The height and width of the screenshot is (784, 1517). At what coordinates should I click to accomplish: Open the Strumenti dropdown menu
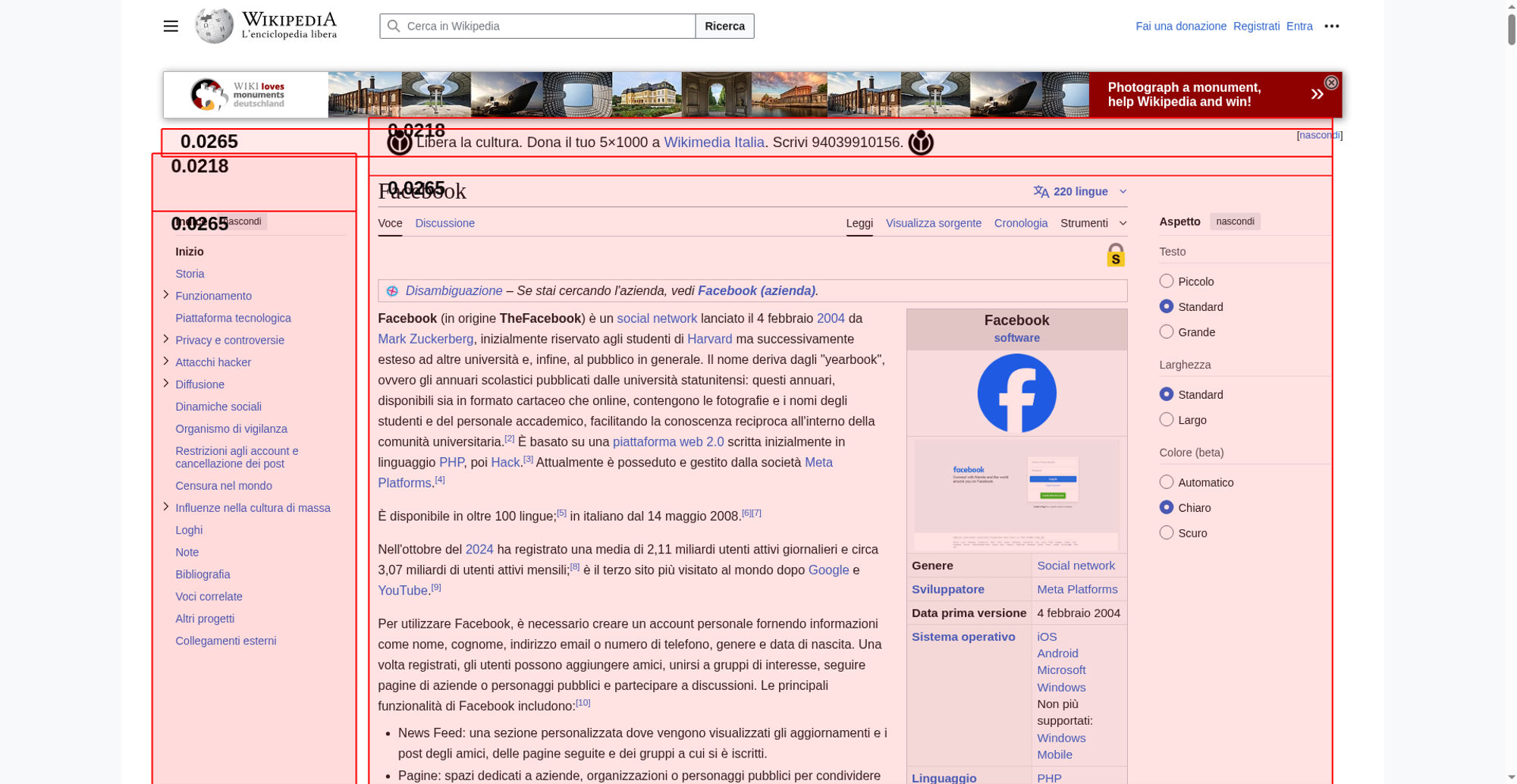pos(1093,223)
